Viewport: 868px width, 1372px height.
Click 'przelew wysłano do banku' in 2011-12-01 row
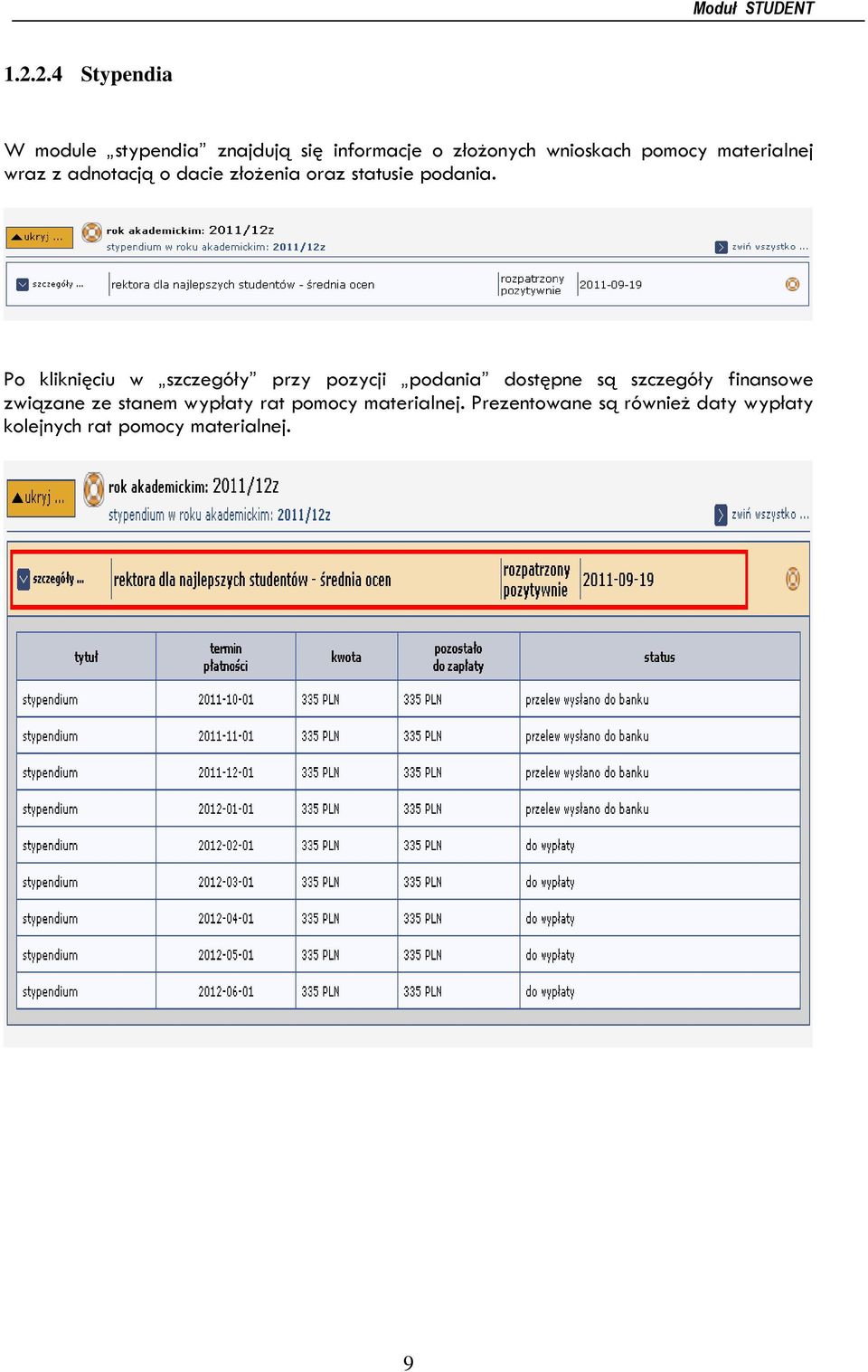coord(588,772)
